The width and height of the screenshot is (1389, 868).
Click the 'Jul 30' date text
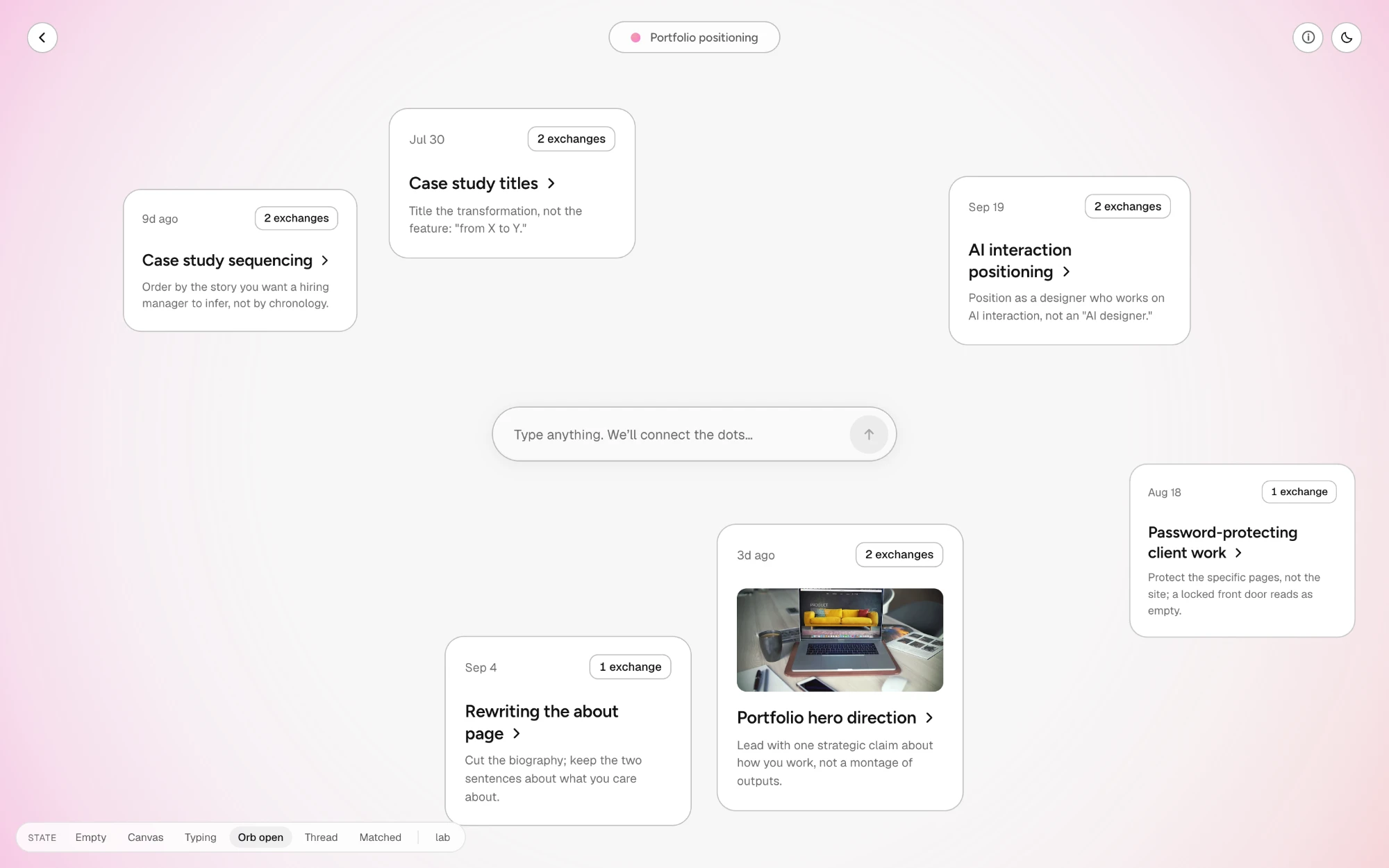point(426,140)
